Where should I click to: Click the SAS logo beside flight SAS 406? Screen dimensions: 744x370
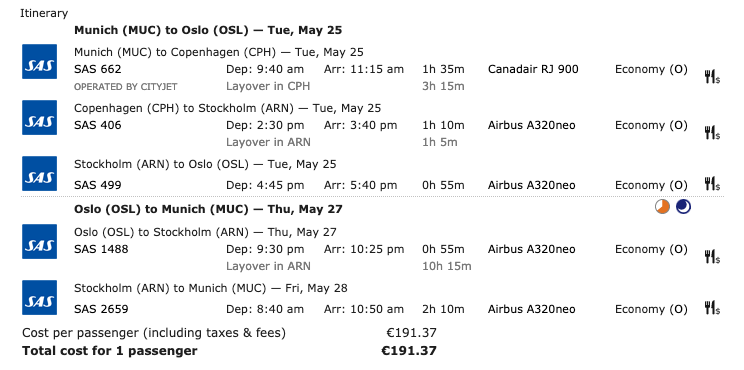[39, 118]
